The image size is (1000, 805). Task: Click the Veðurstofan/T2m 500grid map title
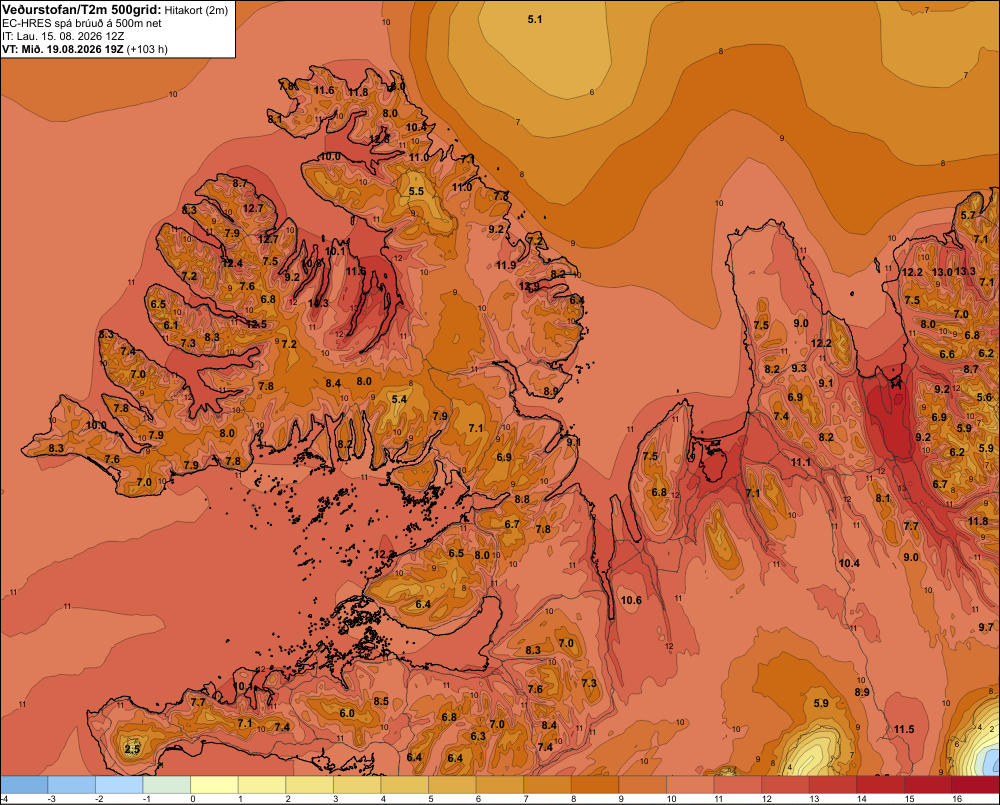[82, 10]
